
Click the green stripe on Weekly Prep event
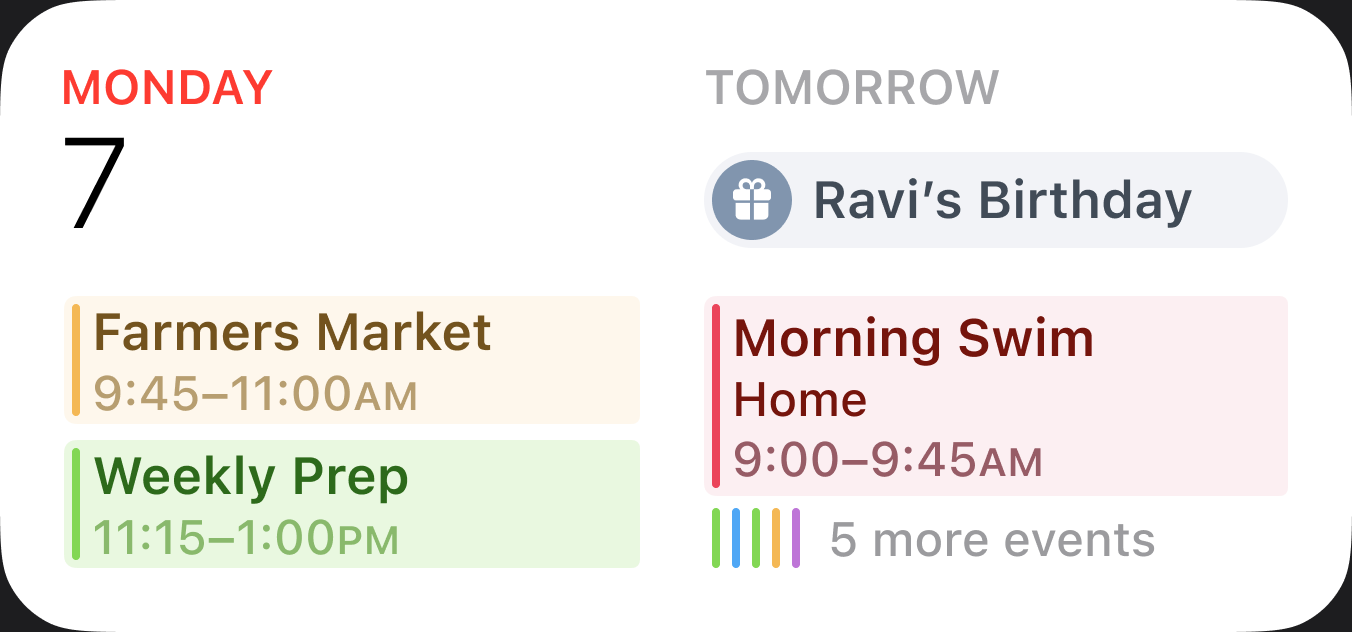click(76, 504)
